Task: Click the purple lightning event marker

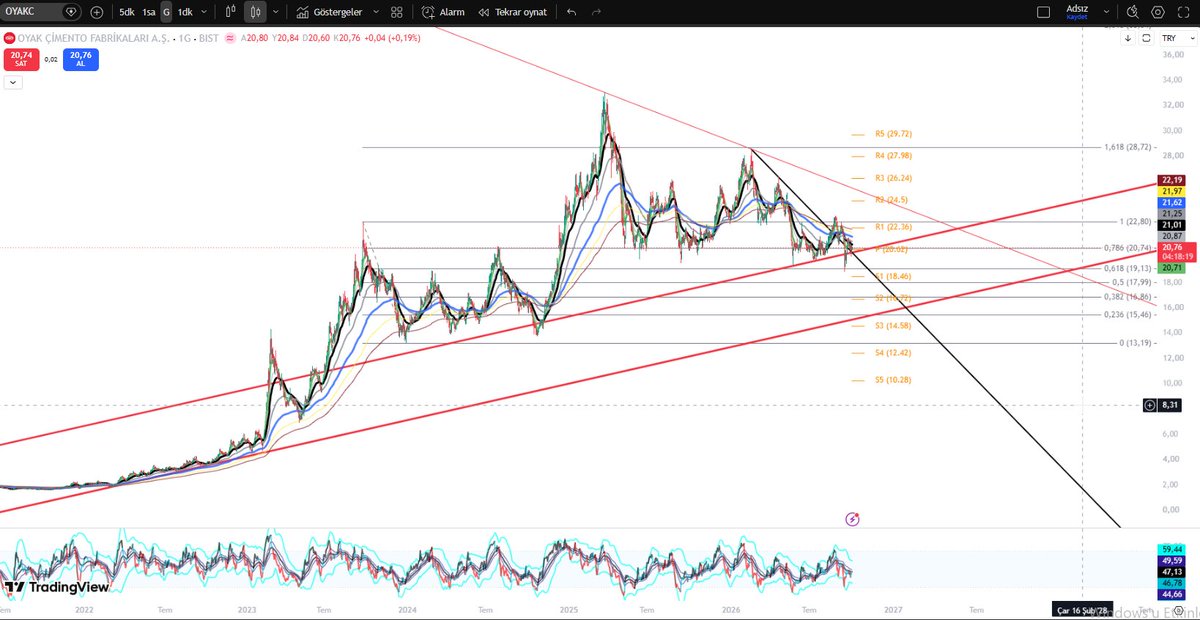Action: (x=852, y=519)
